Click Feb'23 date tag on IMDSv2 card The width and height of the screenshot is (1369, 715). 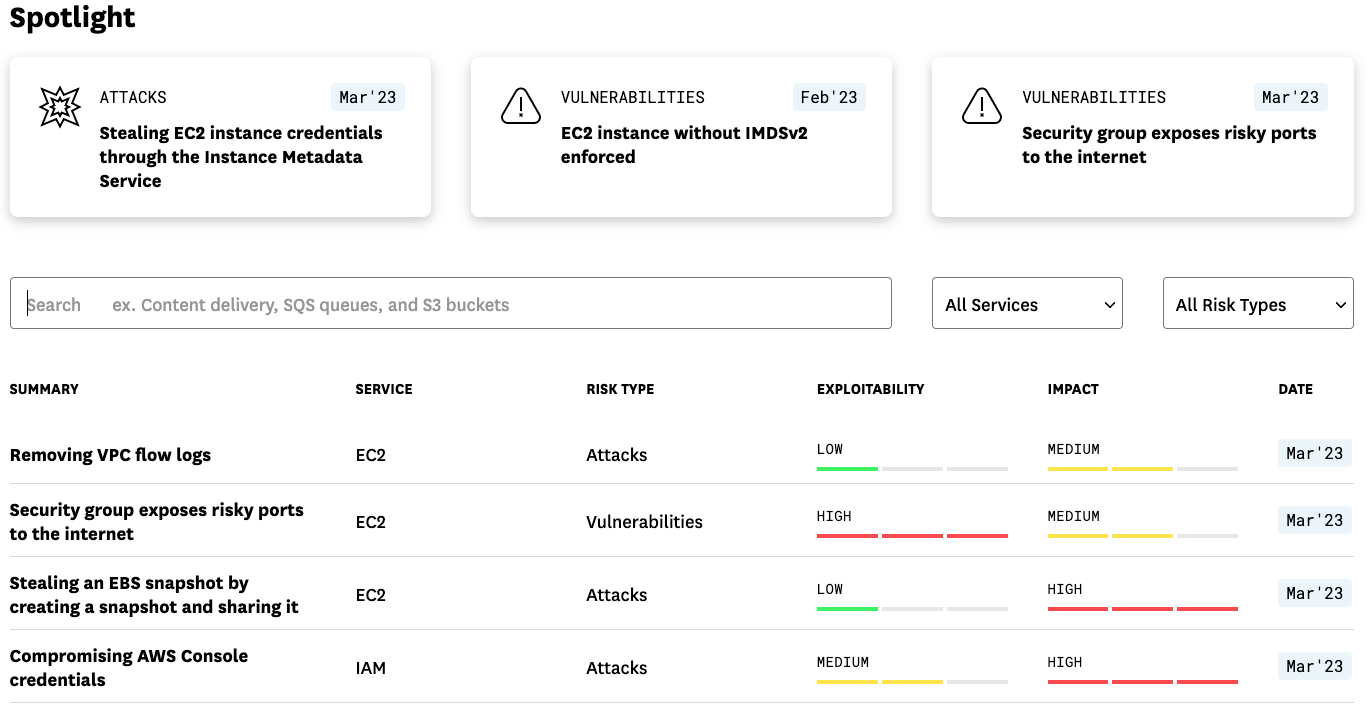click(x=829, y=97)
